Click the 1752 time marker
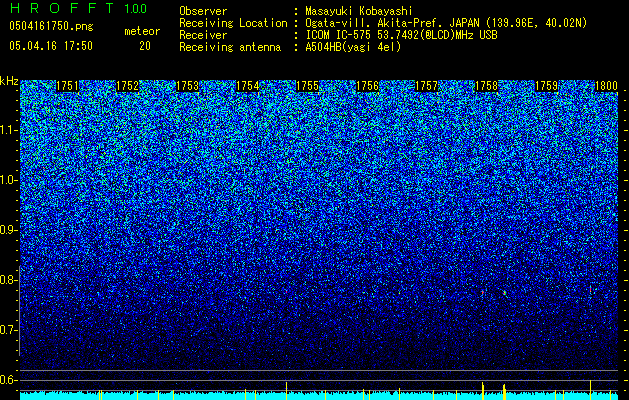This screenshot has width=629, height=400. click(127, 86)
